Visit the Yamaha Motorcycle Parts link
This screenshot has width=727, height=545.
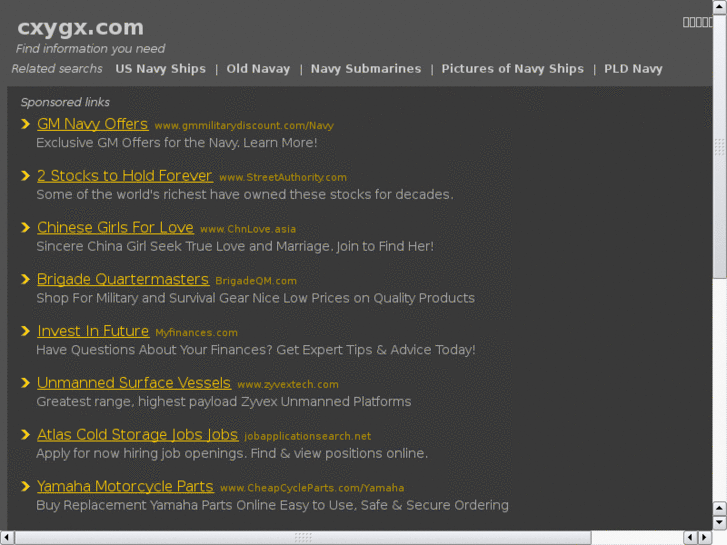click(125, 486)
